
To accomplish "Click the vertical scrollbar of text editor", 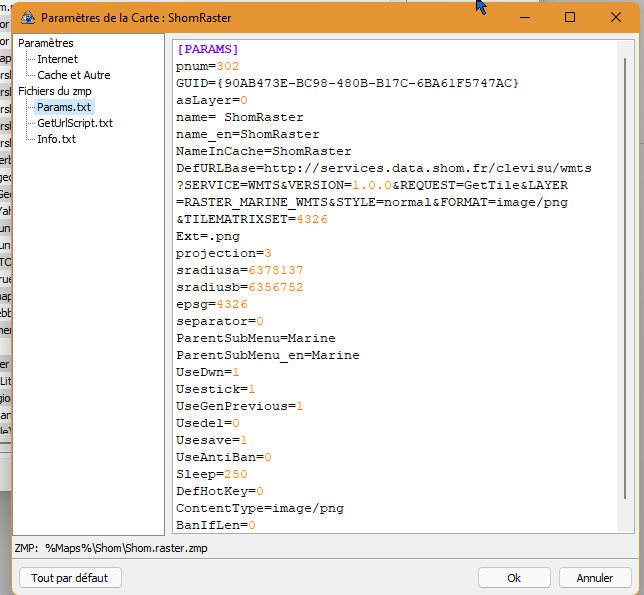I will (x=625, y=278).
